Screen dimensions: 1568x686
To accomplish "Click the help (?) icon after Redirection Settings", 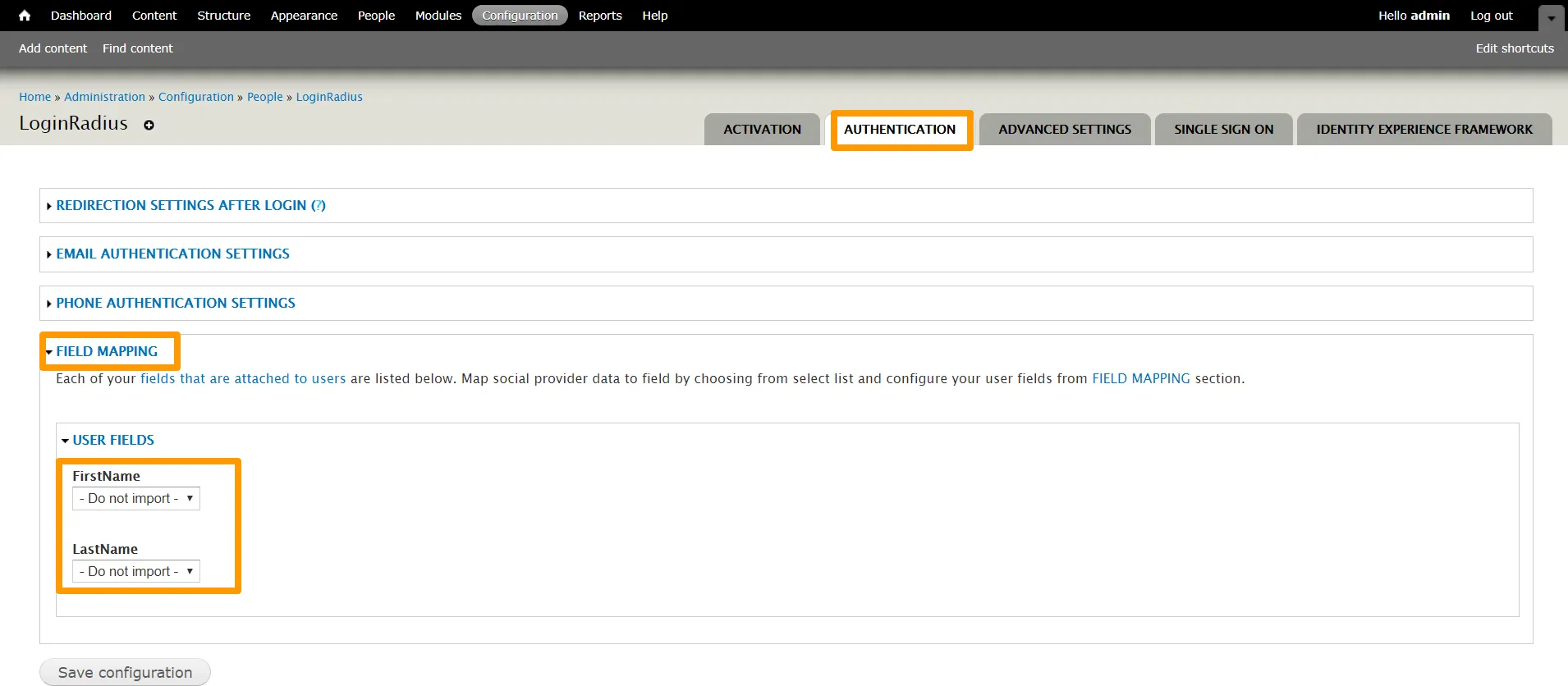I will pos(319,206).
